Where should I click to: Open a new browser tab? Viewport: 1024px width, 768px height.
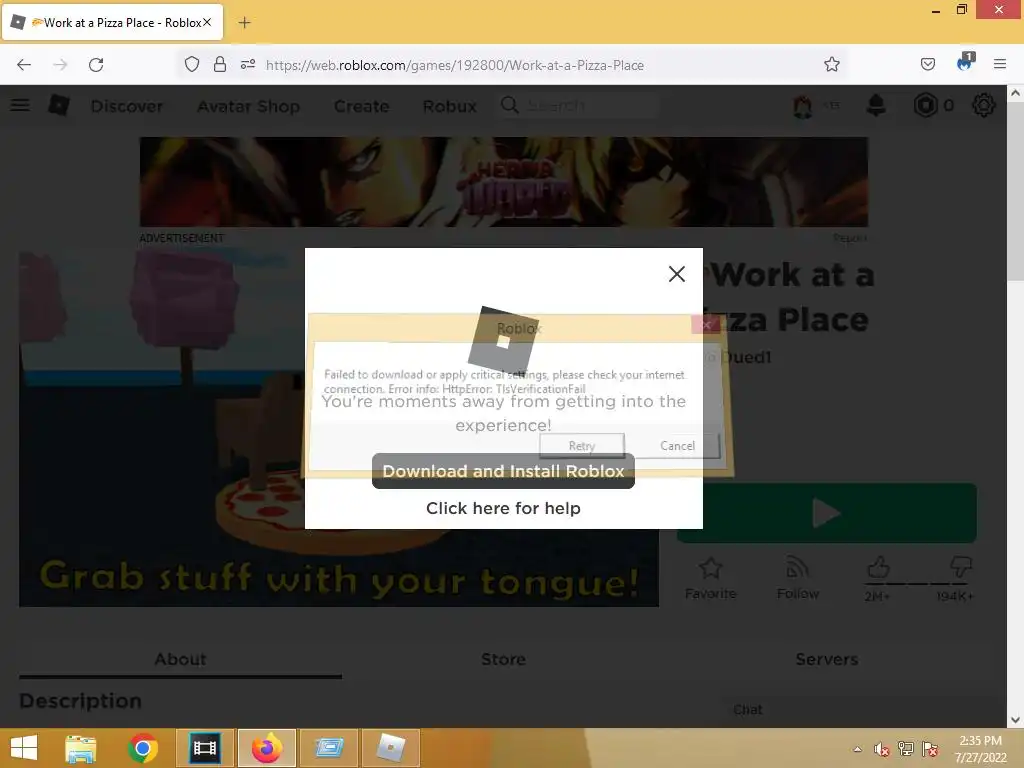pos(244,23)
